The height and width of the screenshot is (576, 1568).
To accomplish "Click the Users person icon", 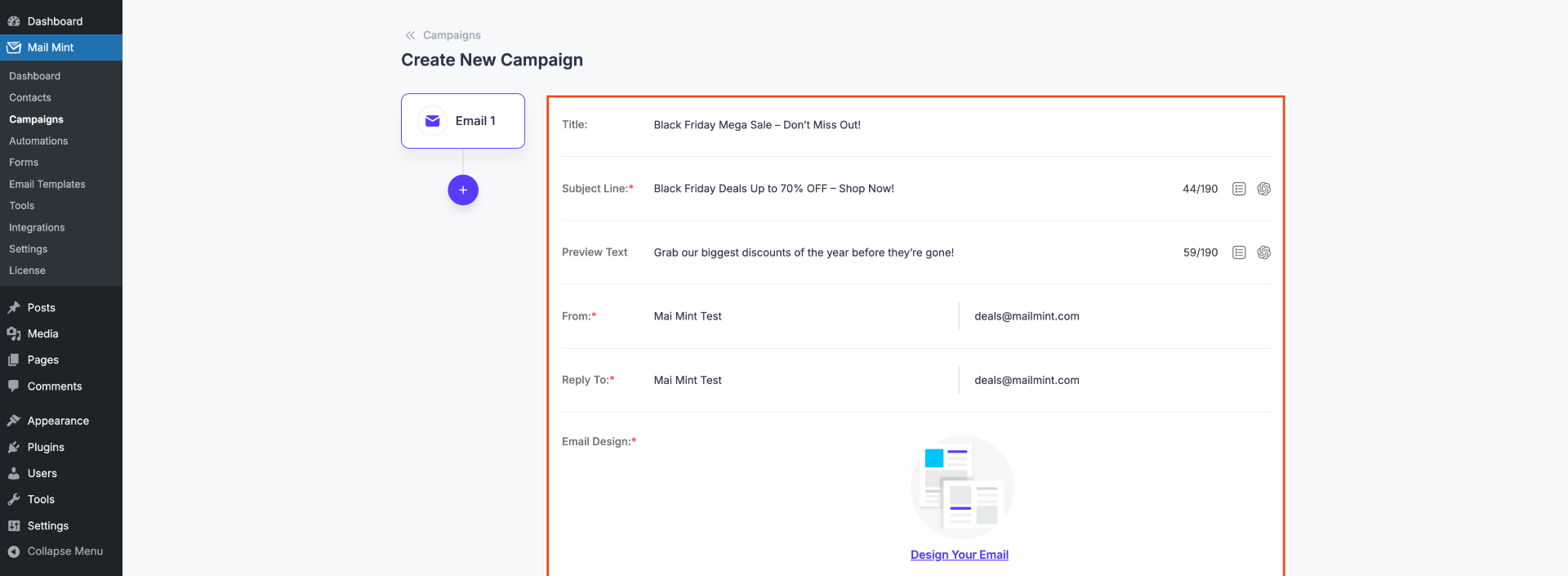I will point(14,473).
